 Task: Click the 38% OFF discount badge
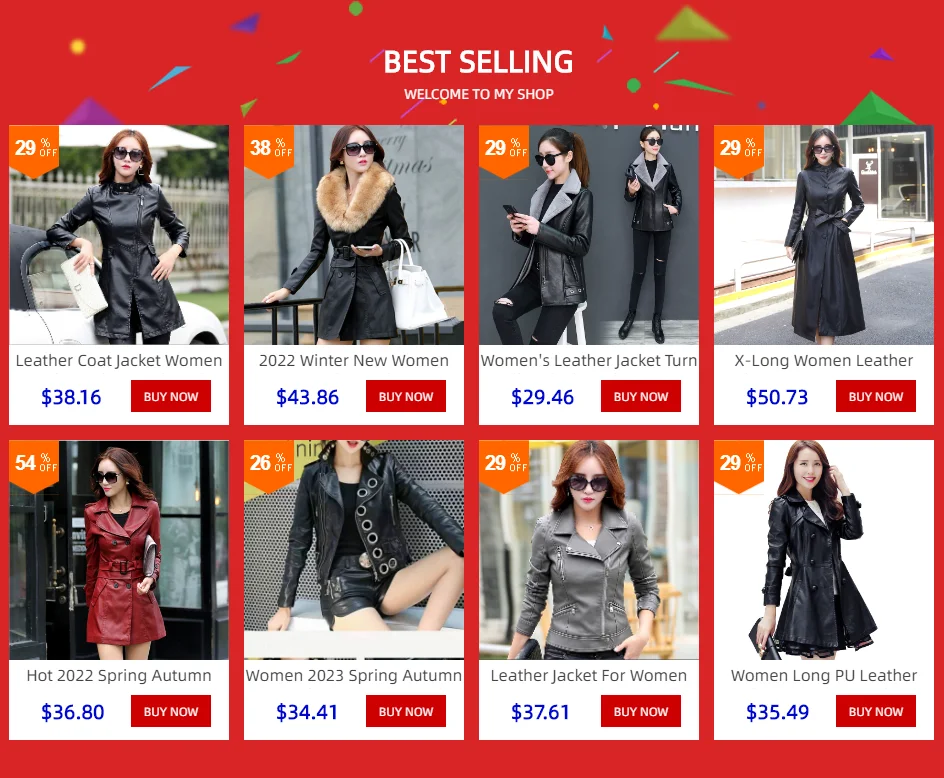tap(269, 151)
